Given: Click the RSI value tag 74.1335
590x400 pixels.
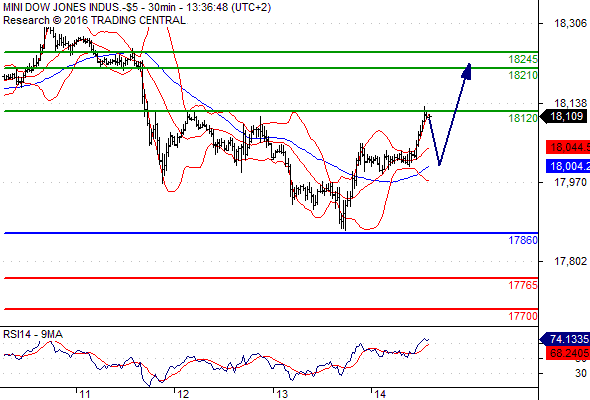Looking at the screenshot, I should coord(565,339).
